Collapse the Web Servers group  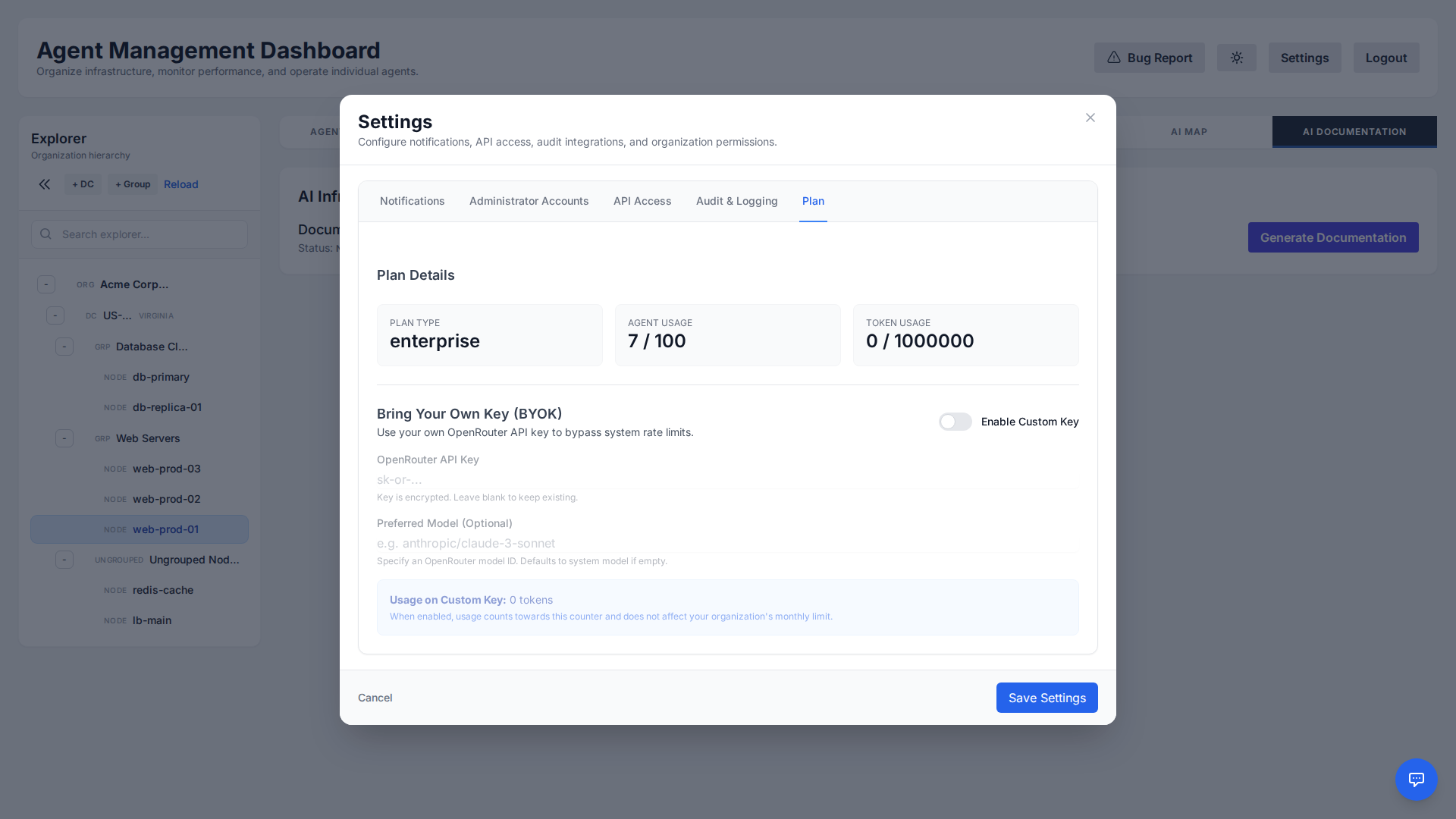(x=64, y=438)
